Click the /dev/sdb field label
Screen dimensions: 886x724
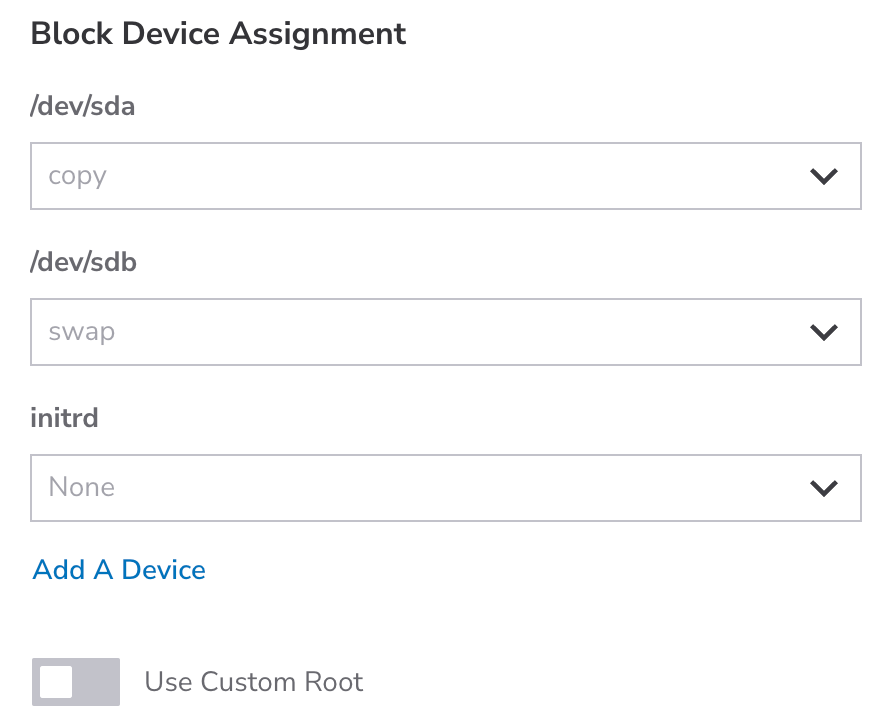[x=84, y=262]
